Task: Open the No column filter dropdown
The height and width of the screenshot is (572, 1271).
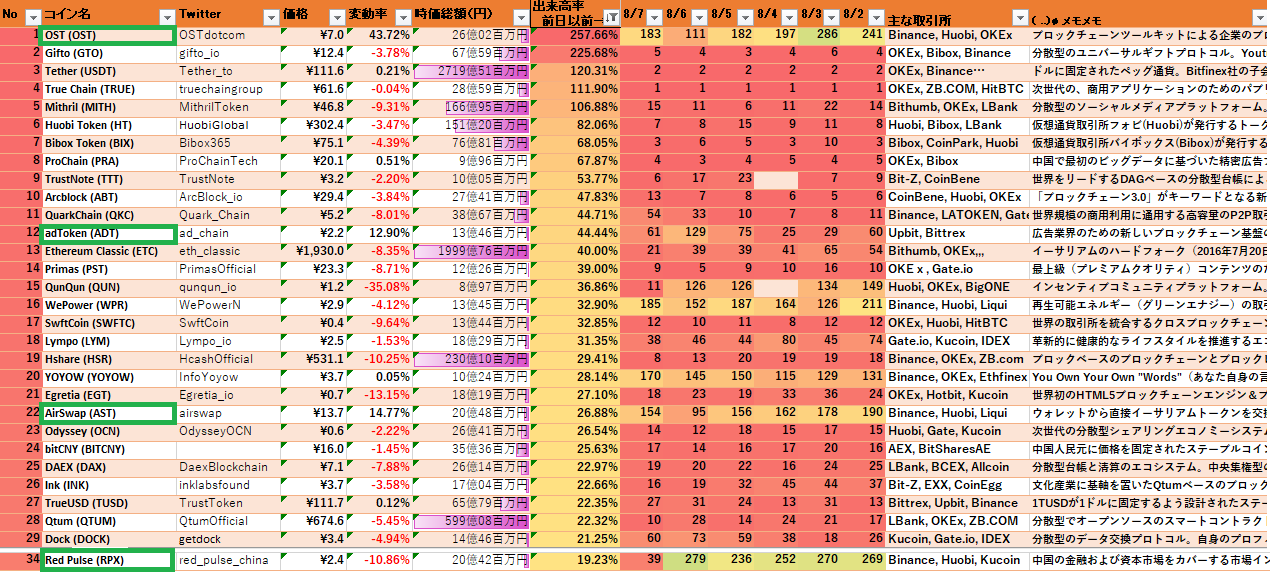Action: pos(32,17)
